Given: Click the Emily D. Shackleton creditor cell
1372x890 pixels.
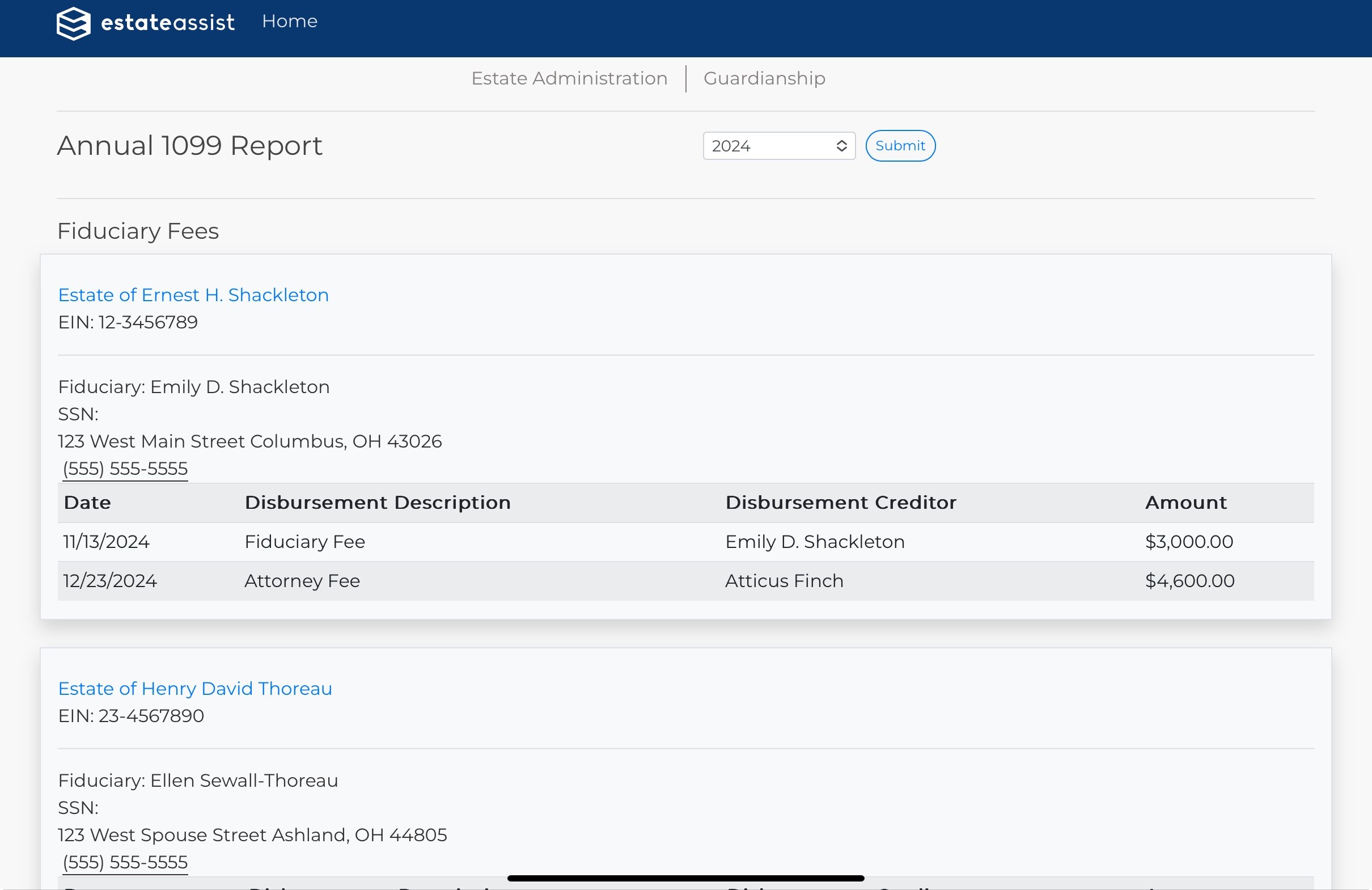Looking at the screenshot, I should 815,542.
